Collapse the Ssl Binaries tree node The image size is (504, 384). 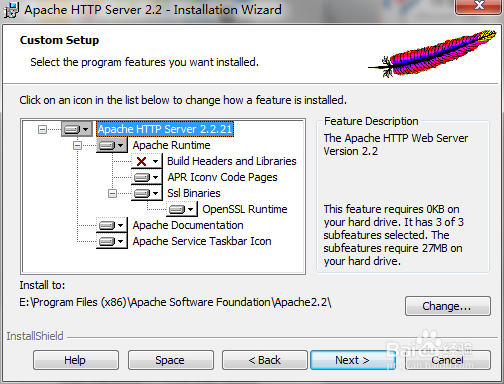[112, 193]
